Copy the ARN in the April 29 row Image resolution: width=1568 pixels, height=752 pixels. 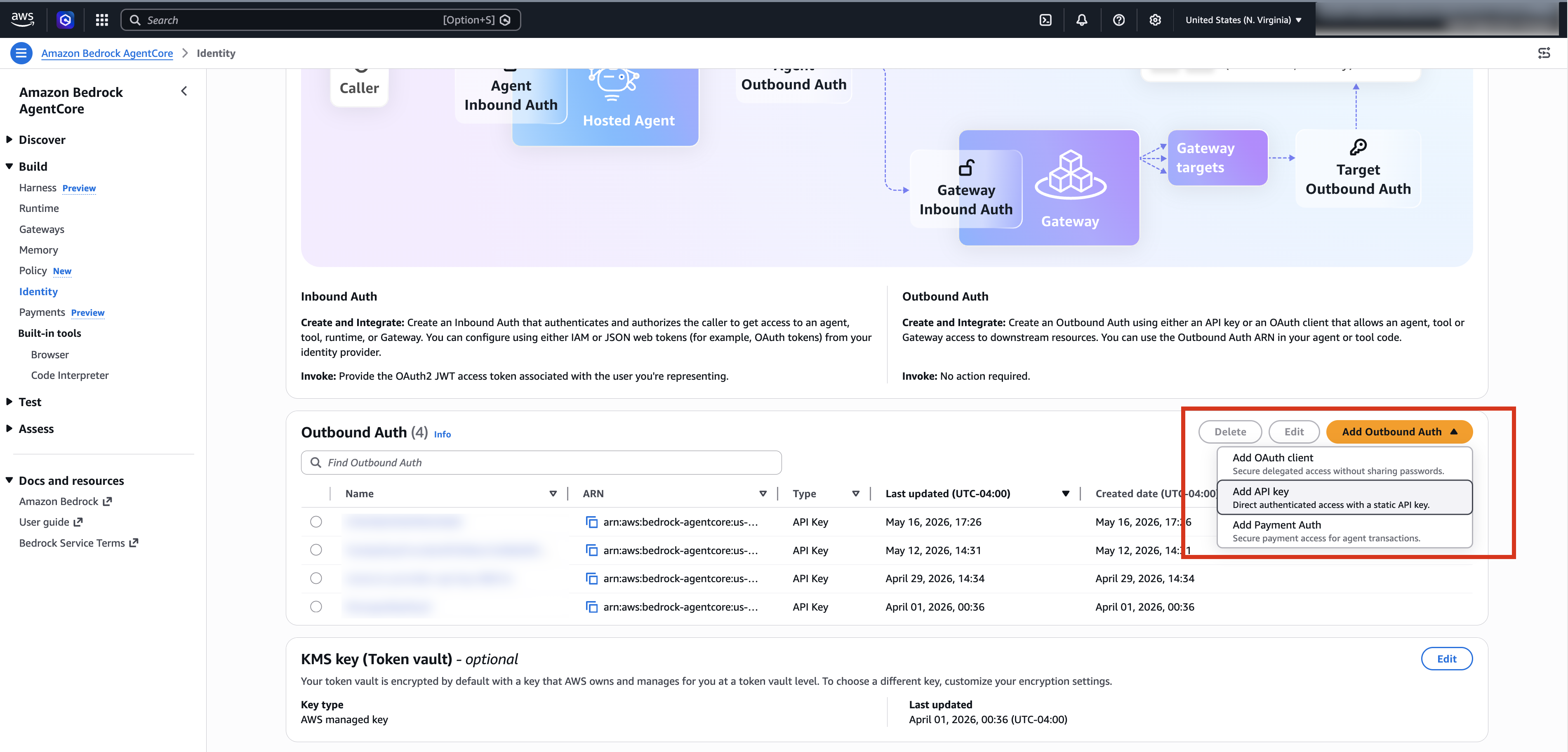591,578
